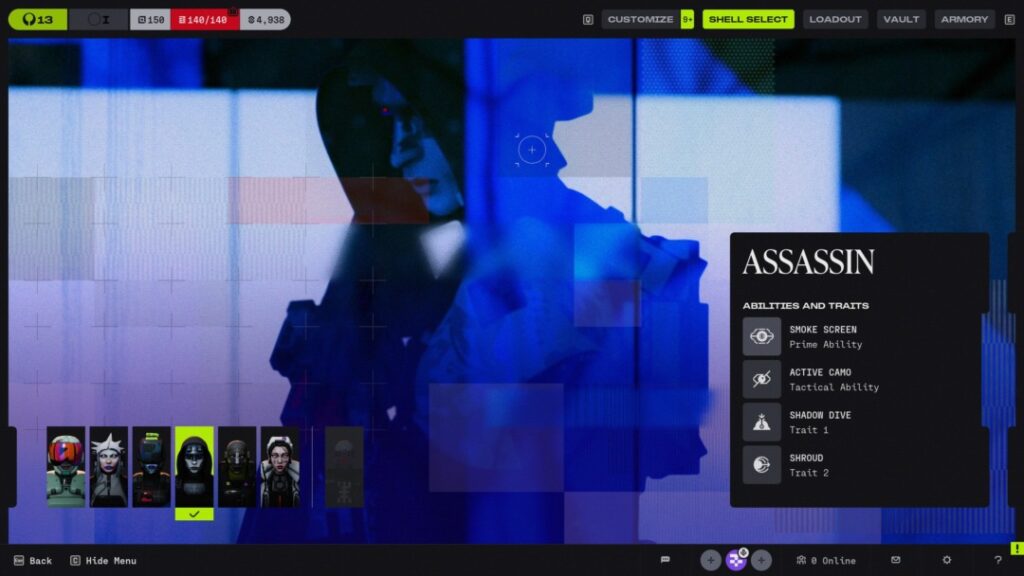Open the Loadout tab
1024x576 pixels.
(835, 20)
